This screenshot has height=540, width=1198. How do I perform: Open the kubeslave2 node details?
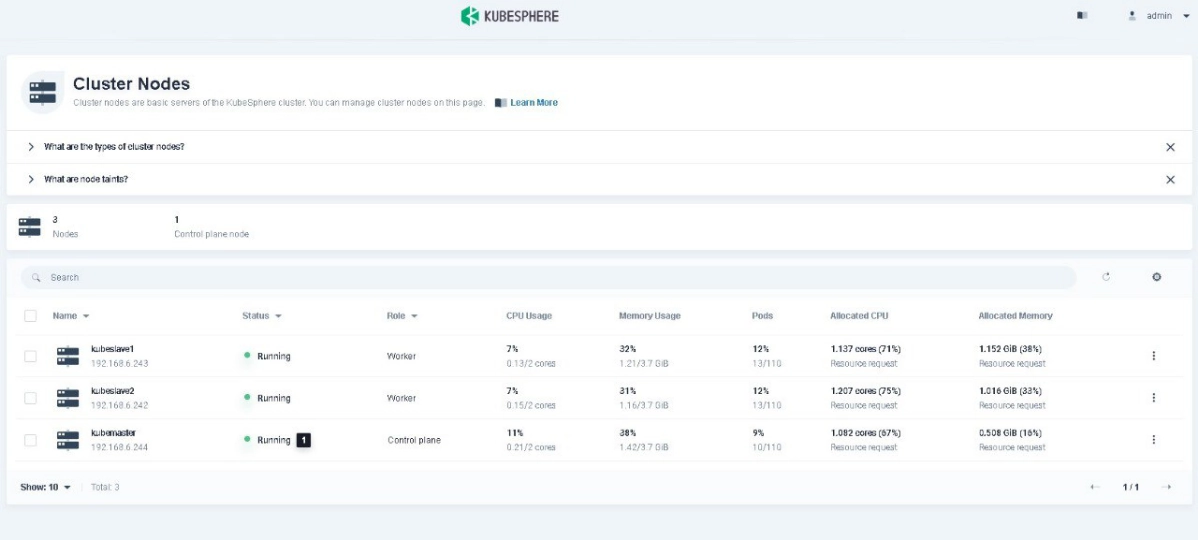pyautogui.click(x=112, y=391)
